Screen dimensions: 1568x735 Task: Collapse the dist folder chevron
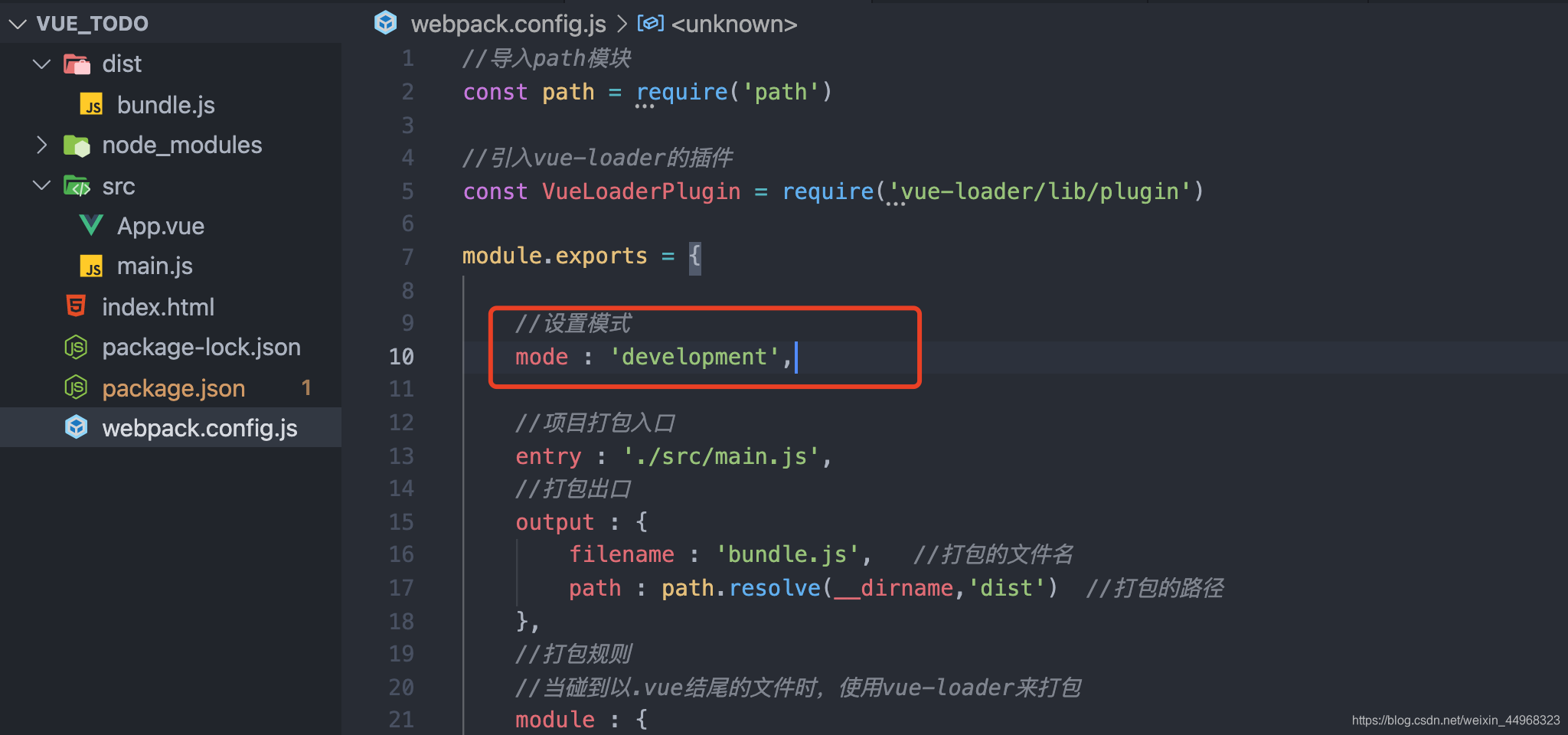pyautogui.click(x=42, y=64)
